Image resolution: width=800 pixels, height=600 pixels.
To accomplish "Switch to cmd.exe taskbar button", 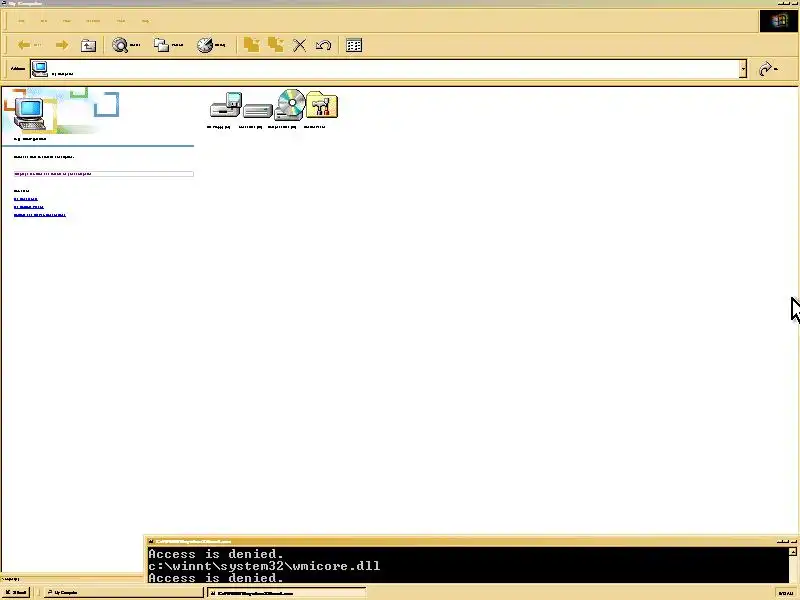I will click(x=286, y=593).
